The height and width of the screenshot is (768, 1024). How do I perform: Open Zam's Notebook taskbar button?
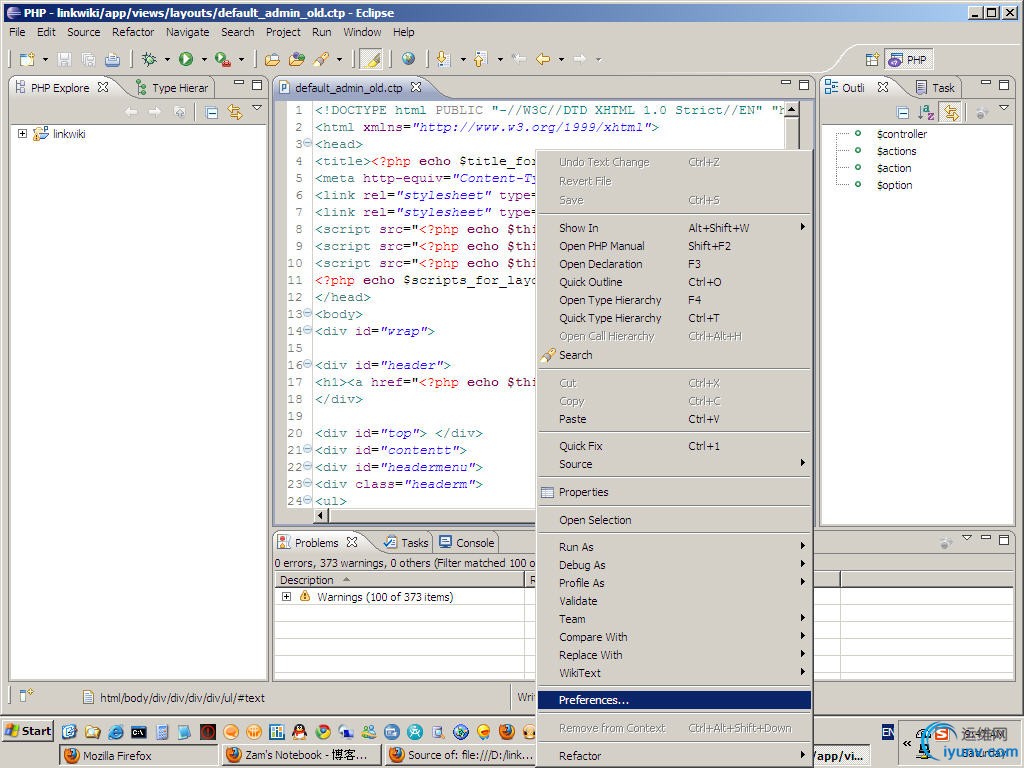coord(302,756)
